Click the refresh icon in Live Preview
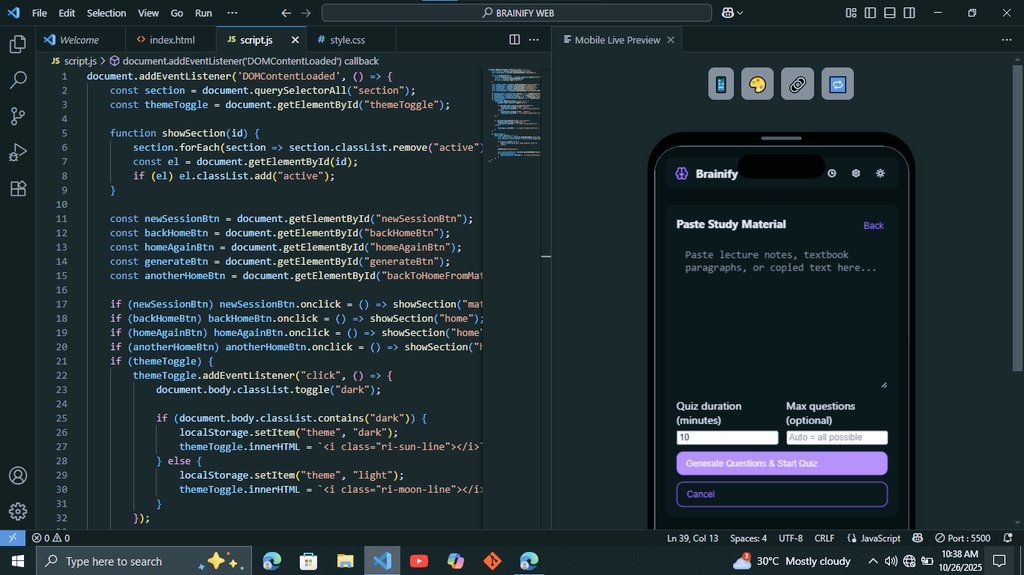 click(837, 84)
